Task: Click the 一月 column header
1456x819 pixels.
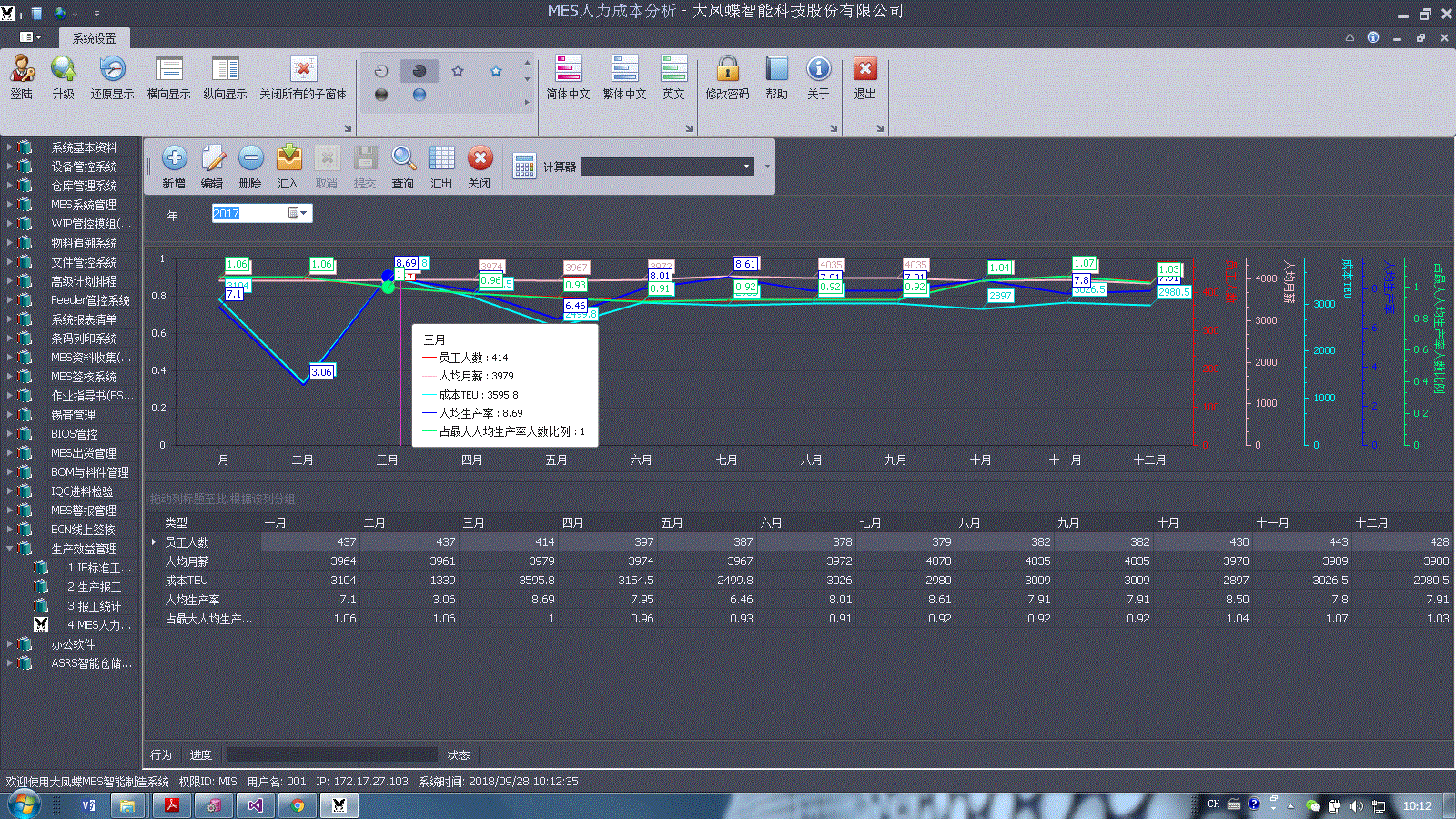Action: point(275,522)
